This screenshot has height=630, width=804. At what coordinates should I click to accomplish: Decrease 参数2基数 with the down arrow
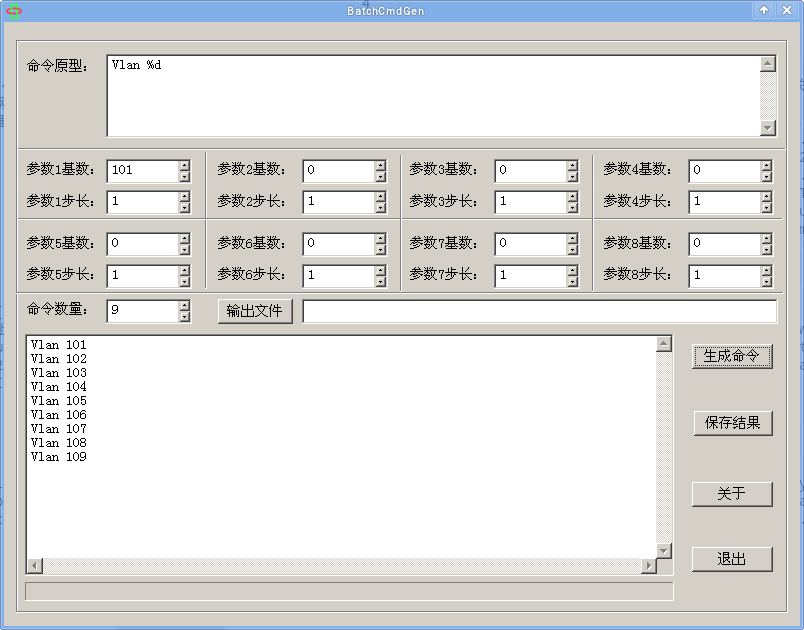[x=380, y=177]
